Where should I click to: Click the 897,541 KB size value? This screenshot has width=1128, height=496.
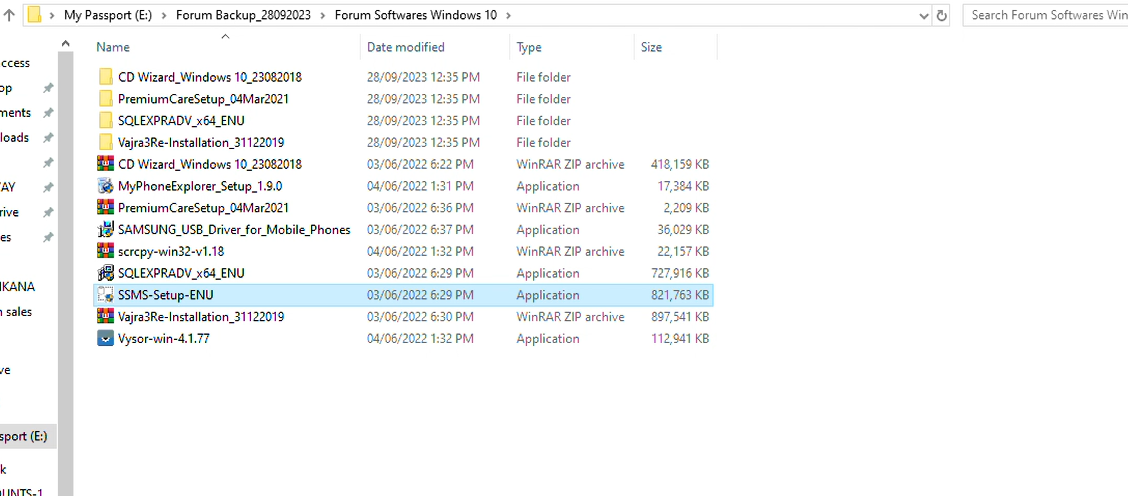point(680,317)
